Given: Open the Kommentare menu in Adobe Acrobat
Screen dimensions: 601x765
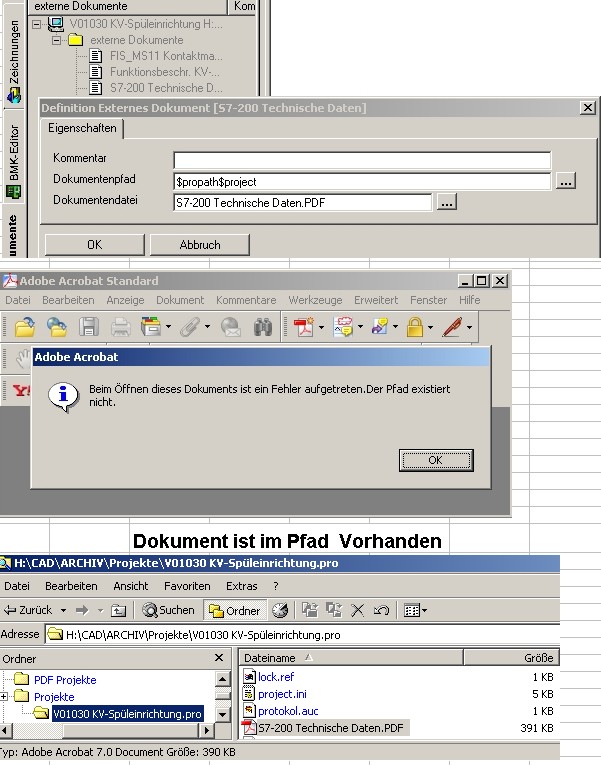Looking at the screenshot, I should [246, 300].
